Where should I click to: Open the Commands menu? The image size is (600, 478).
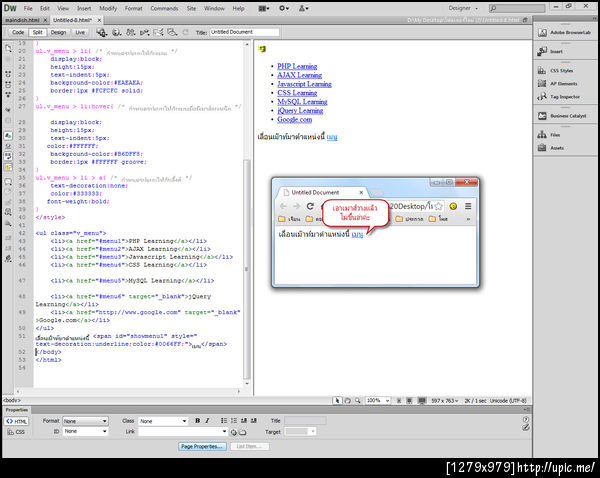(x=164, y=8)
